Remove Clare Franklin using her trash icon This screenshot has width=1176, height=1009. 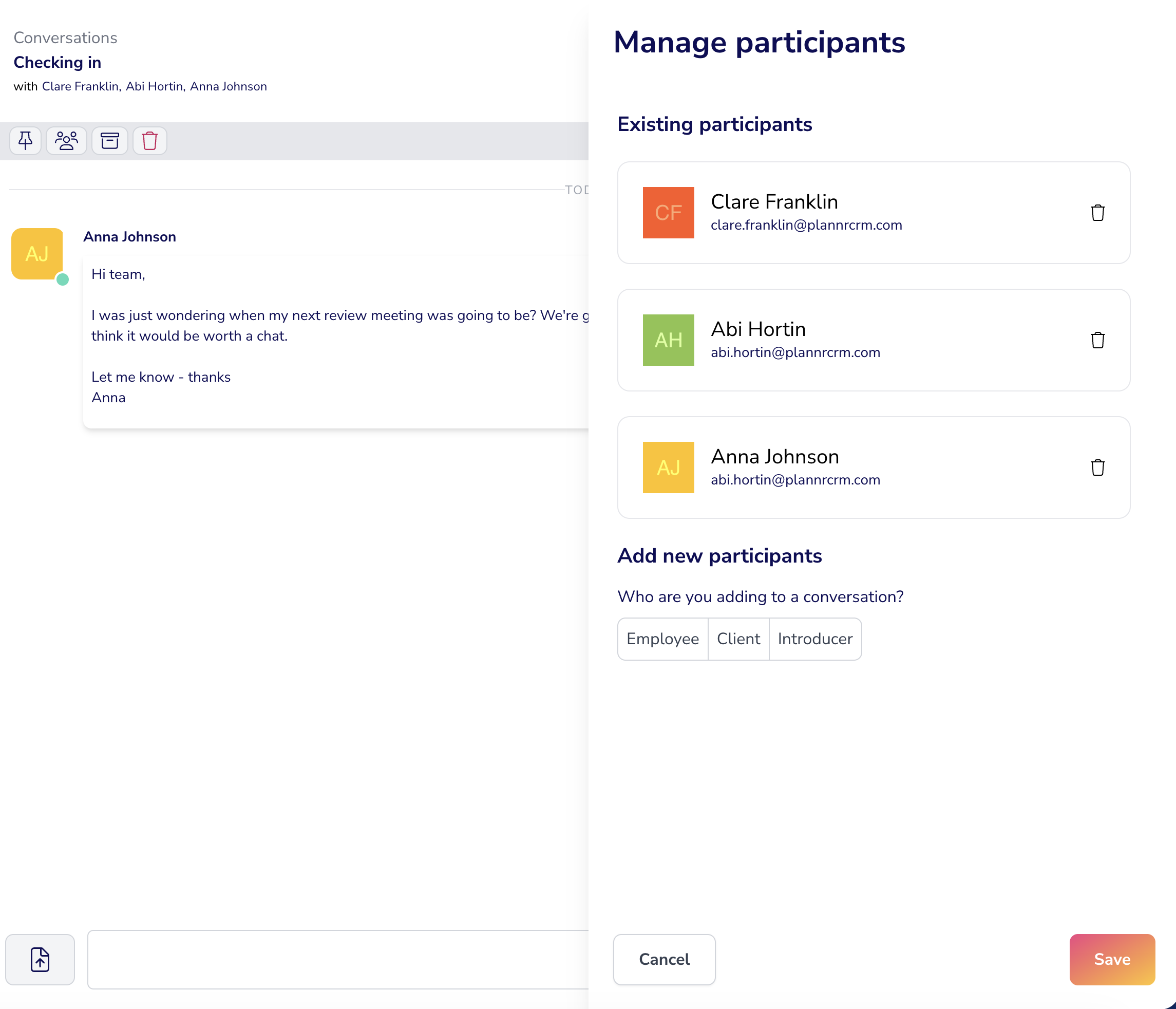coord(1097,213)
